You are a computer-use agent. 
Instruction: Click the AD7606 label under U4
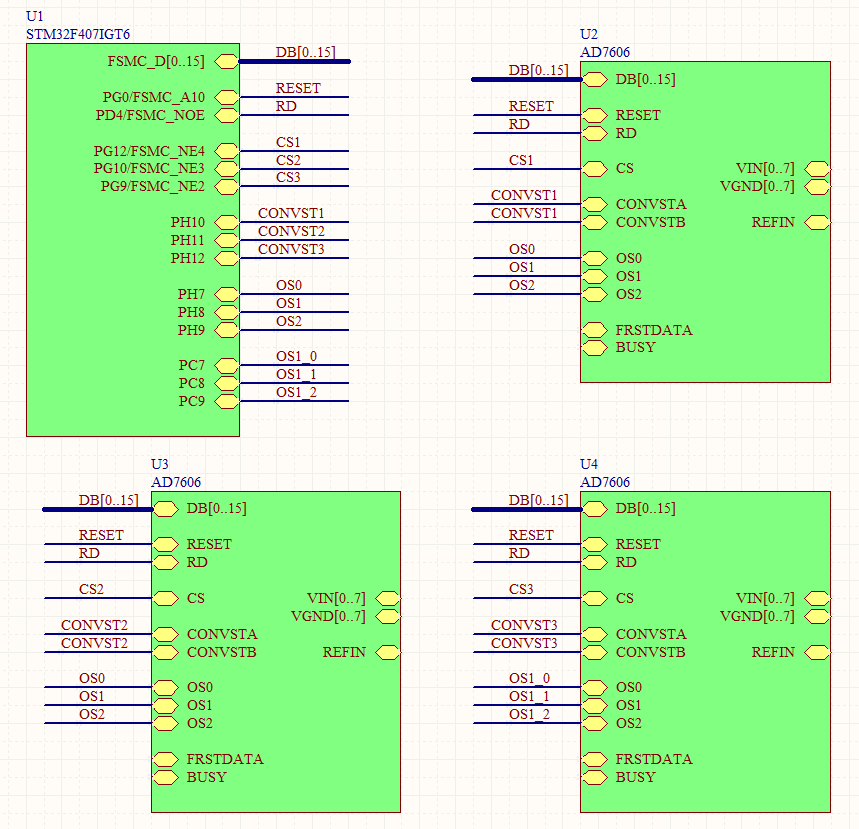605,482
